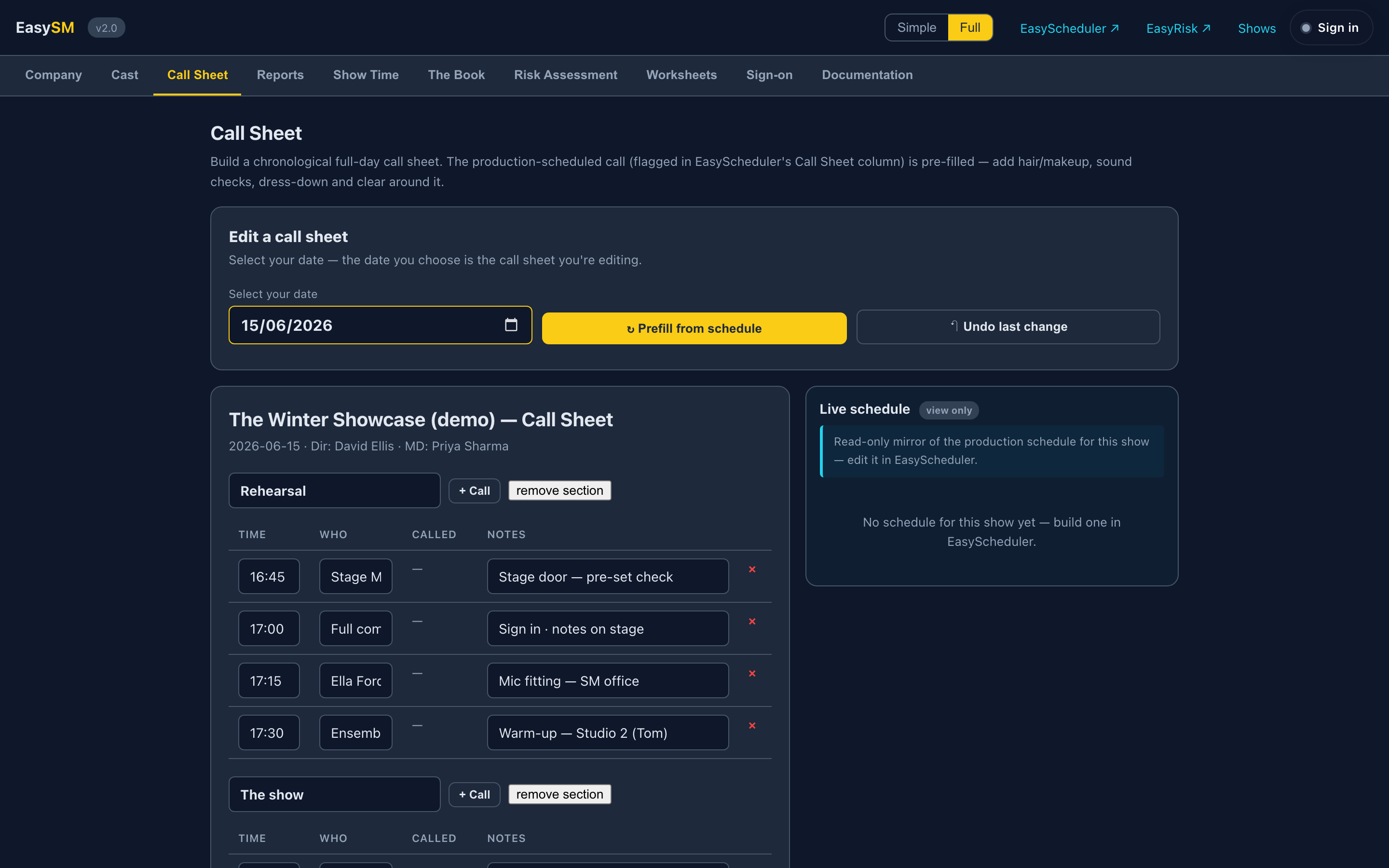Image resolution: width=1389 pixels, height=868 pixels.
Task: Open the Risk Assessment tab
Action: coord(565,75)
